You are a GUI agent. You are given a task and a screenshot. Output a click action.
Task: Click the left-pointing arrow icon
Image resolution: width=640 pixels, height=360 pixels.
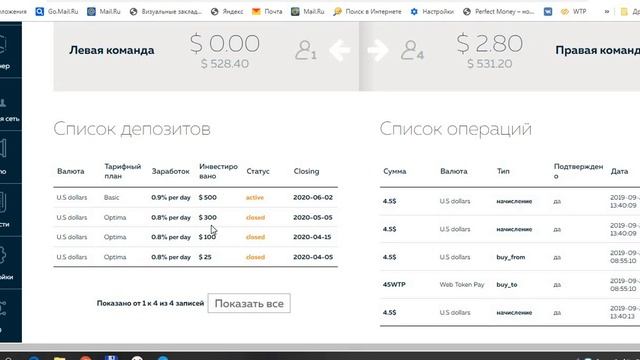pyautogui.click(x=340, y=50)
